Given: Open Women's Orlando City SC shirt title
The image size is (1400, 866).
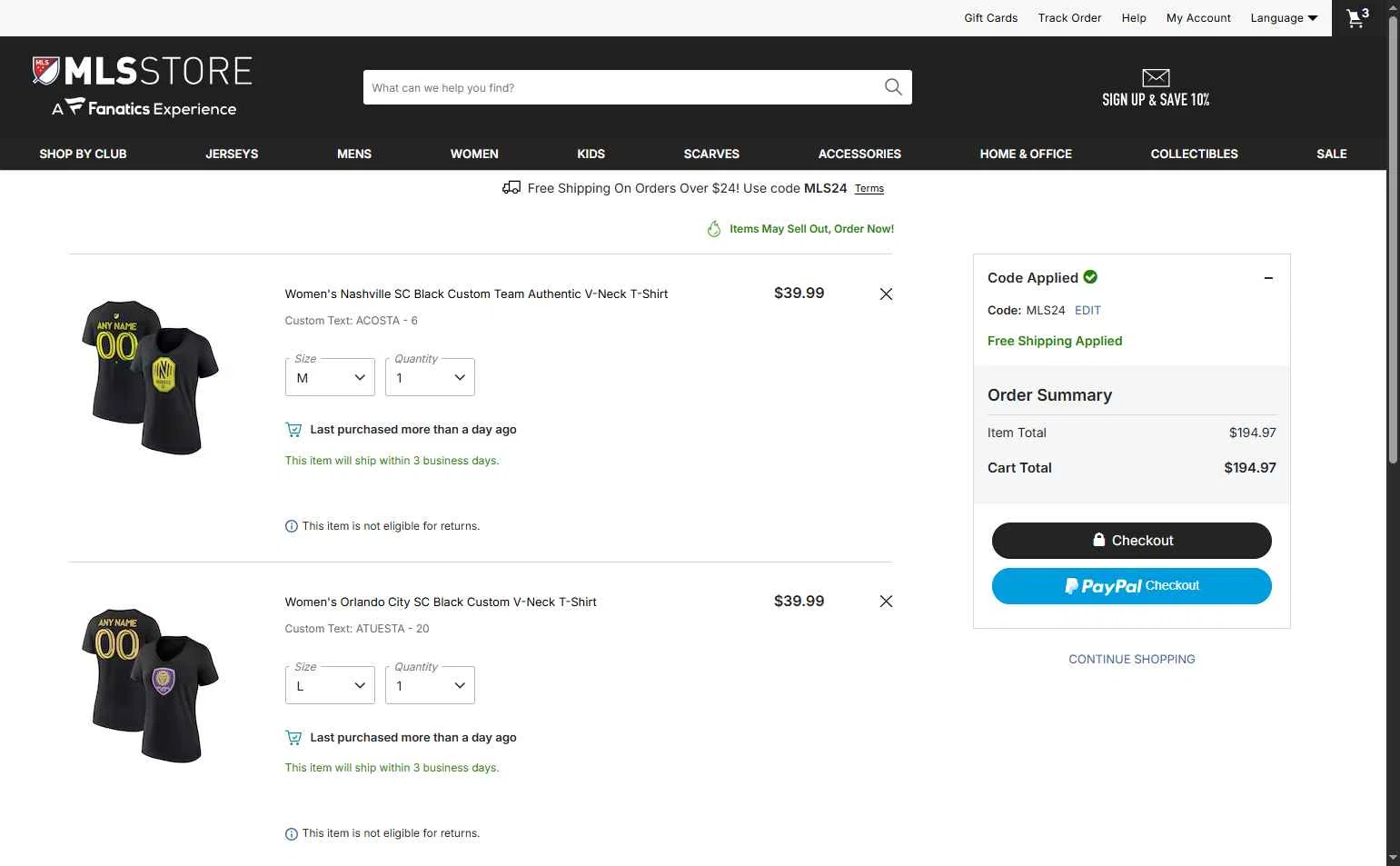Looking at the screenshot, I should click(x=441, y=602).
